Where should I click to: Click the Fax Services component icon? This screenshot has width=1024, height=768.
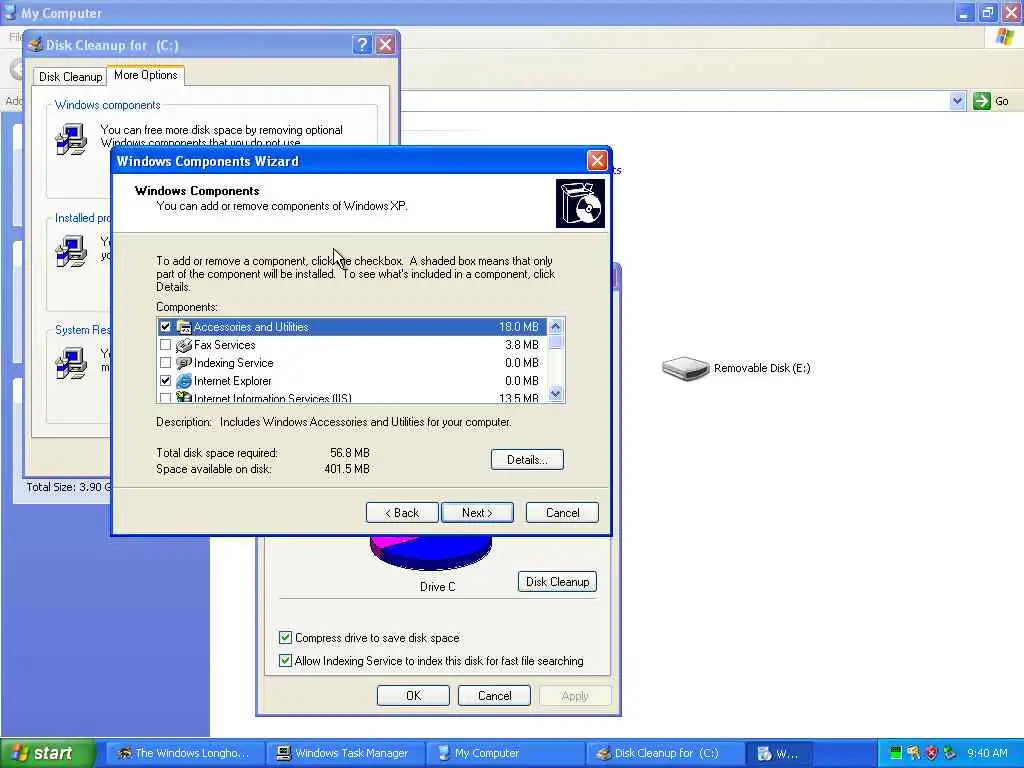[x=184, y=345]
